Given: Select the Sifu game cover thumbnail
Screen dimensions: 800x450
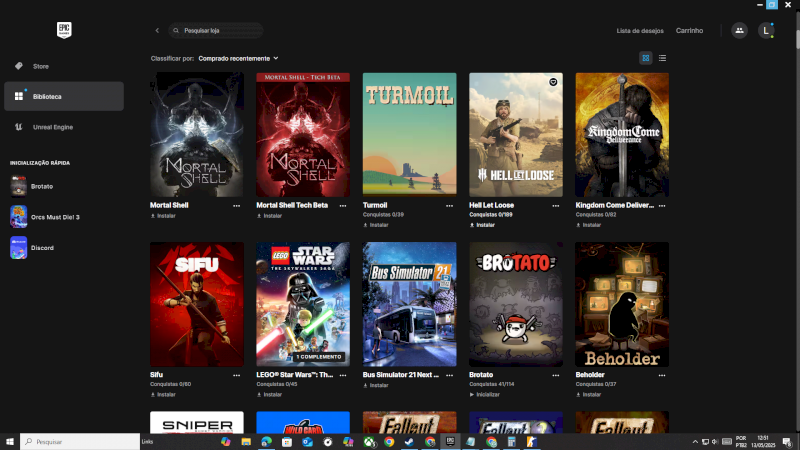Looking at the screenshot, I should tap(197, 304).
